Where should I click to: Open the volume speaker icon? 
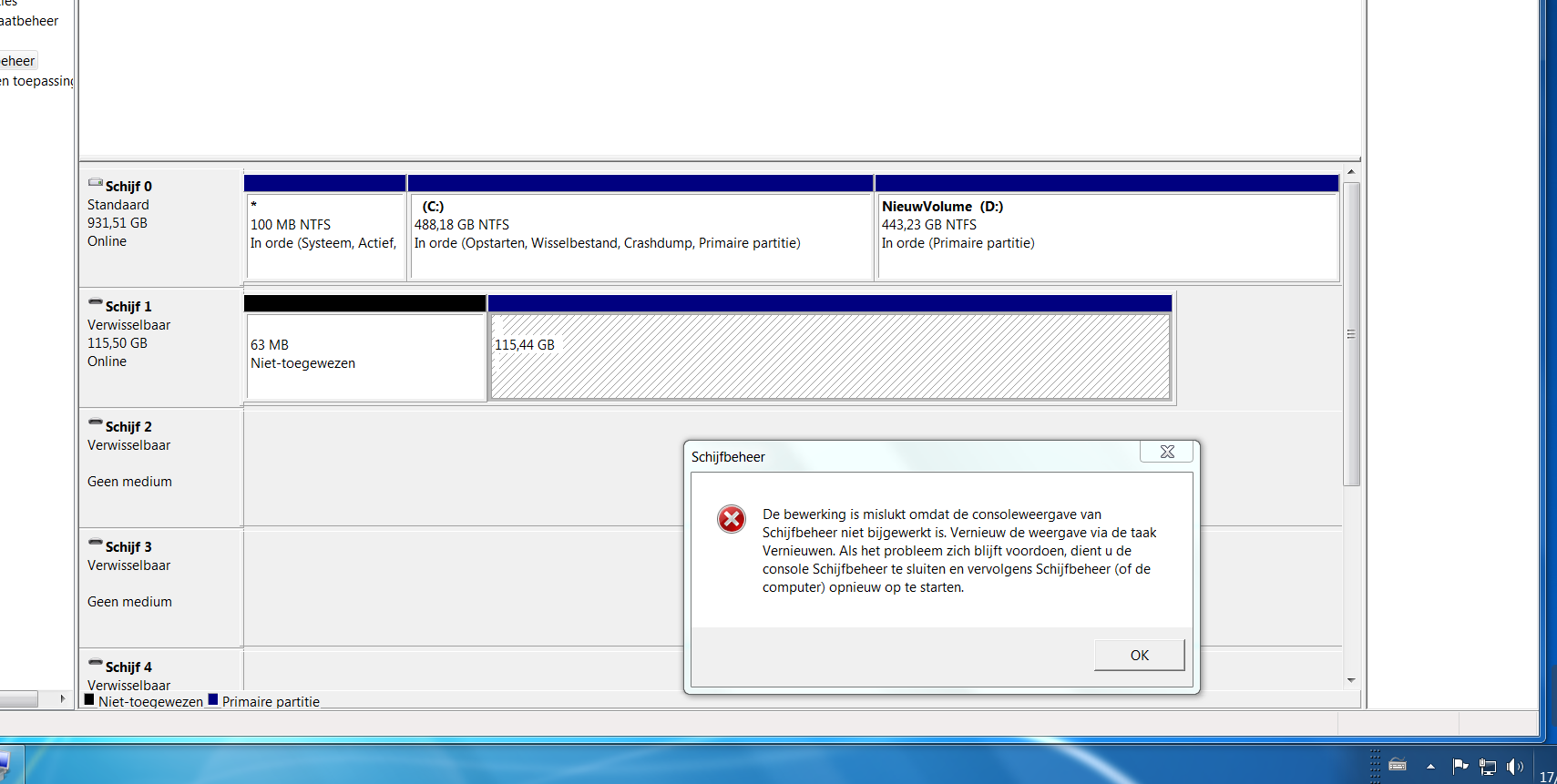coord(1515,767)
